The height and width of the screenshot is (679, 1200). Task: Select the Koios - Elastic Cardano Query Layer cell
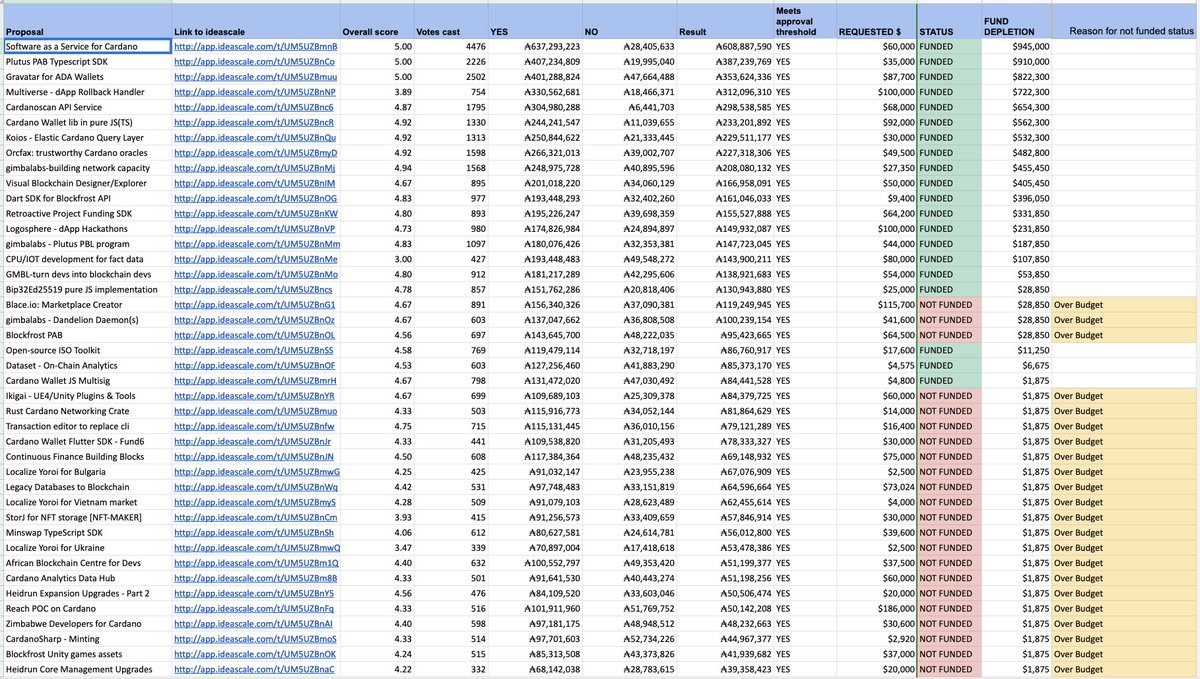85,138
